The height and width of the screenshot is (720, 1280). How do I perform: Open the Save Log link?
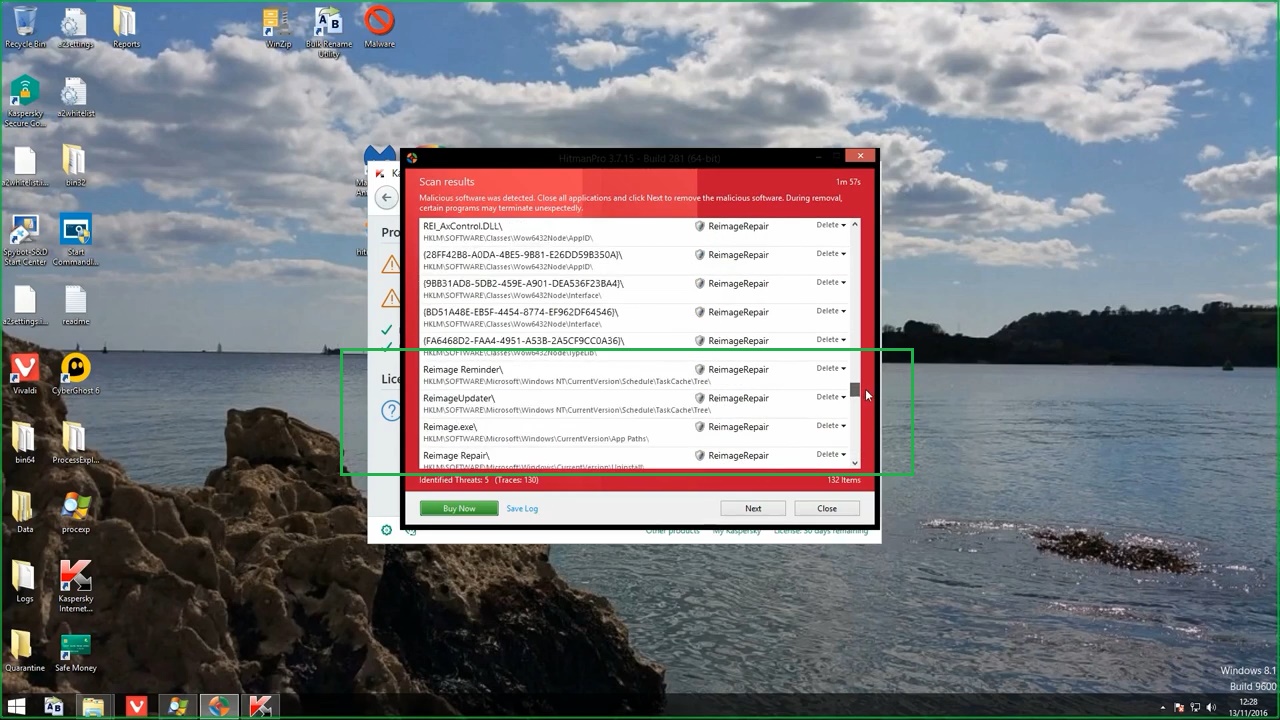pos(522,509)
